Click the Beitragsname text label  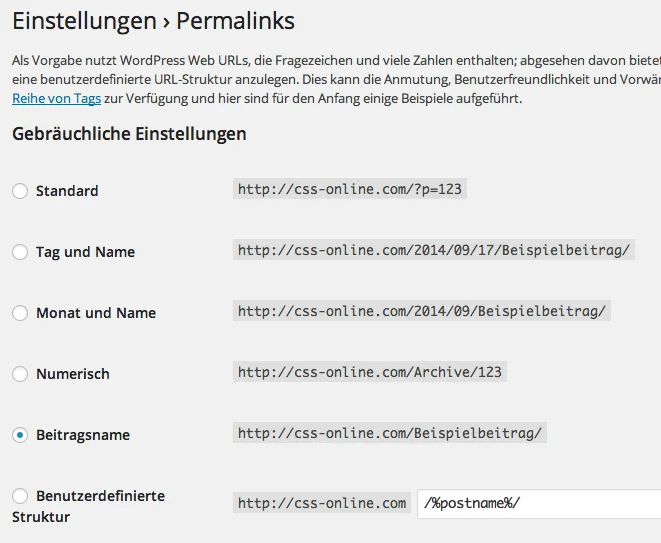click(x=83, y=435)
